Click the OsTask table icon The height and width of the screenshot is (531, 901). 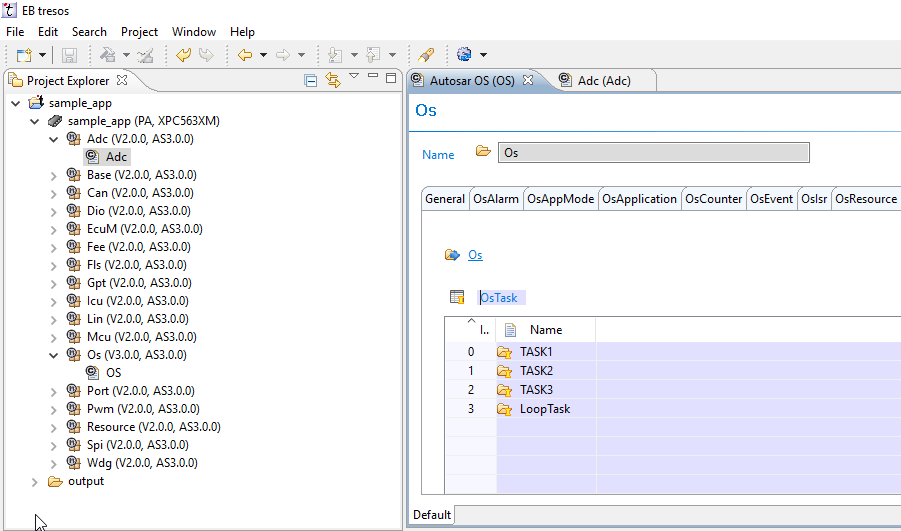tap(457, 297)
